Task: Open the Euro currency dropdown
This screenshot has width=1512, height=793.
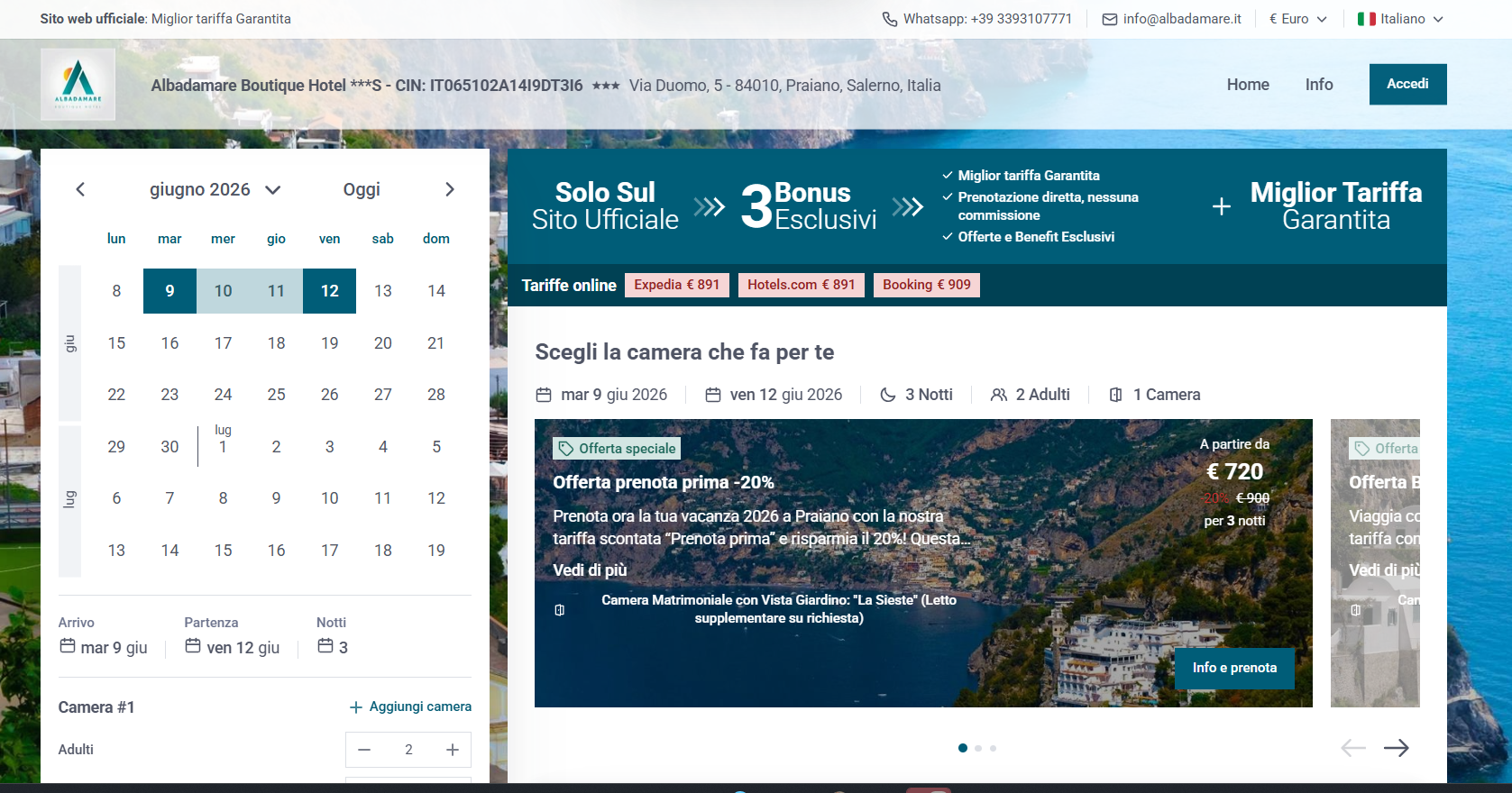Action: point(1298,19)
